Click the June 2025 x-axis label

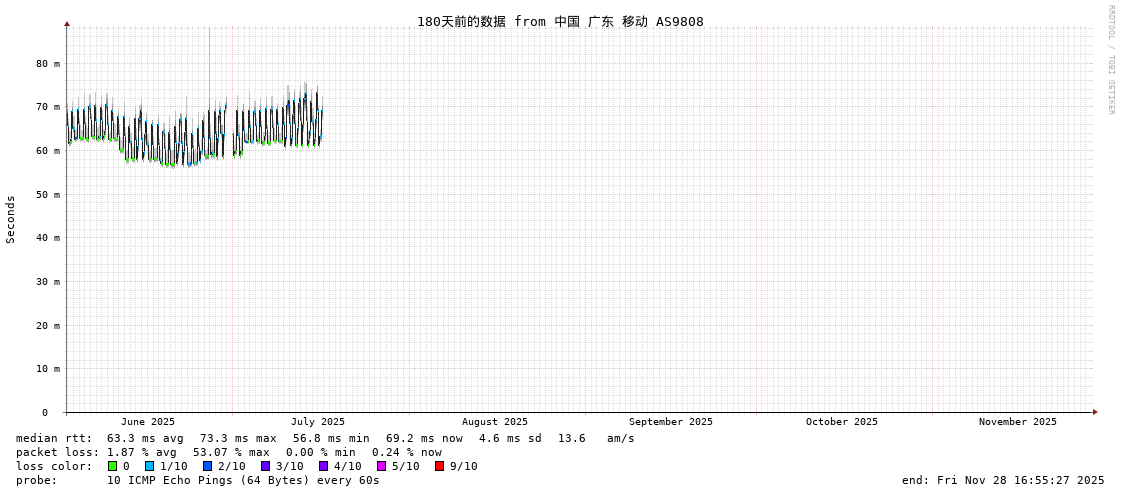[148, 422]
